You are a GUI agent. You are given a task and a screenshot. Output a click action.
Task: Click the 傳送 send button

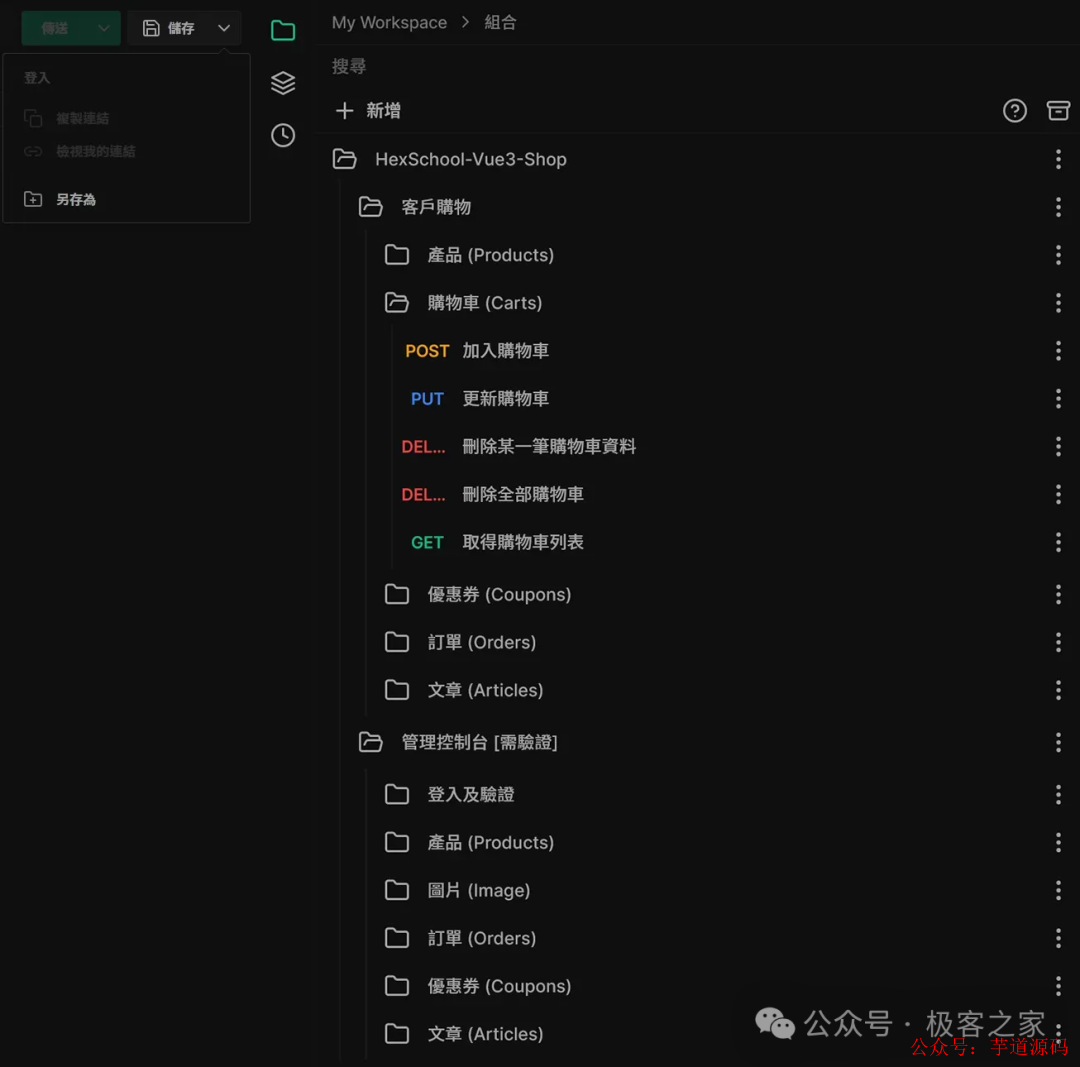pos(55,28)
